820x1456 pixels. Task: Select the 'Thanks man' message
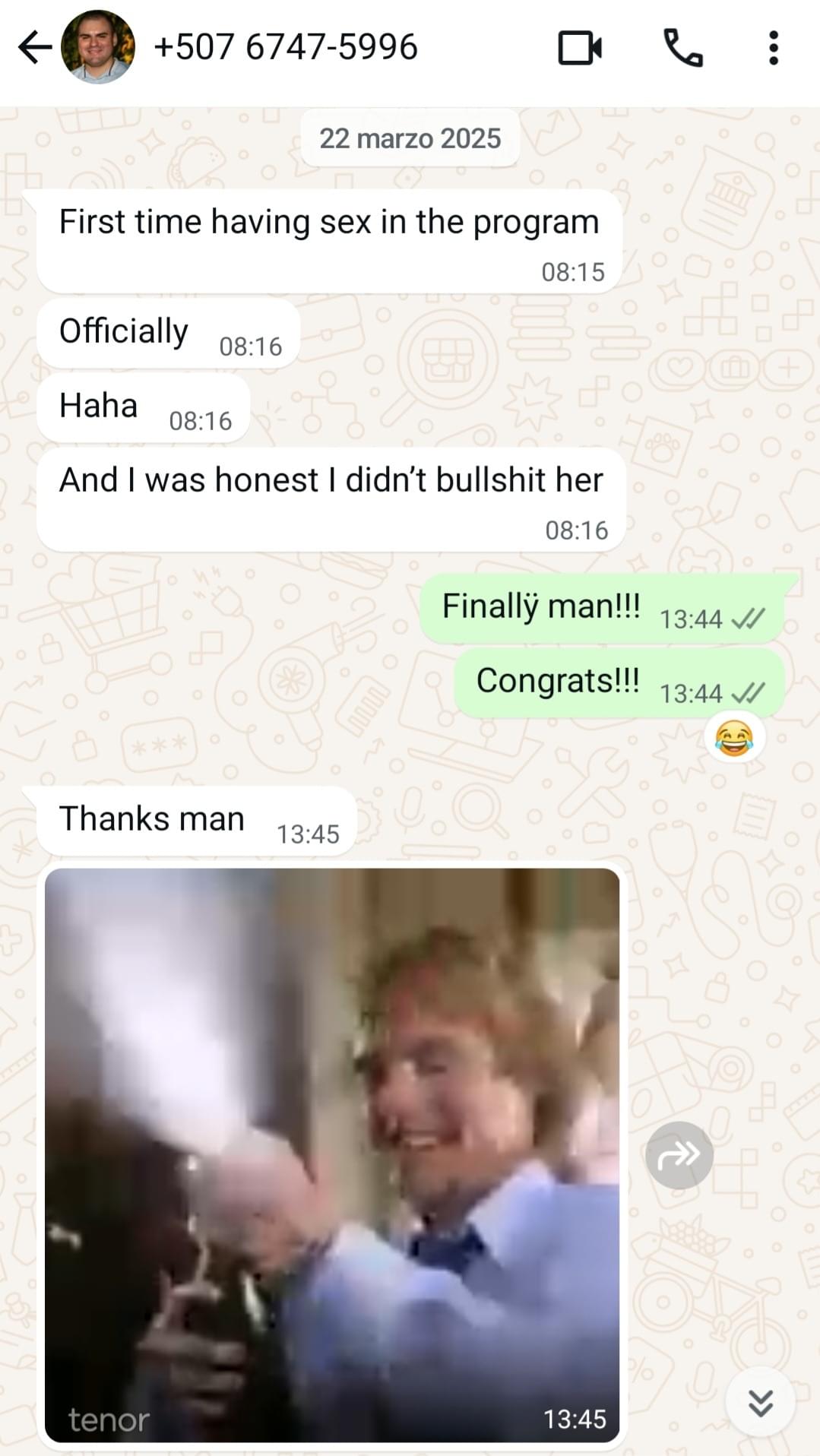coord(197,821)
